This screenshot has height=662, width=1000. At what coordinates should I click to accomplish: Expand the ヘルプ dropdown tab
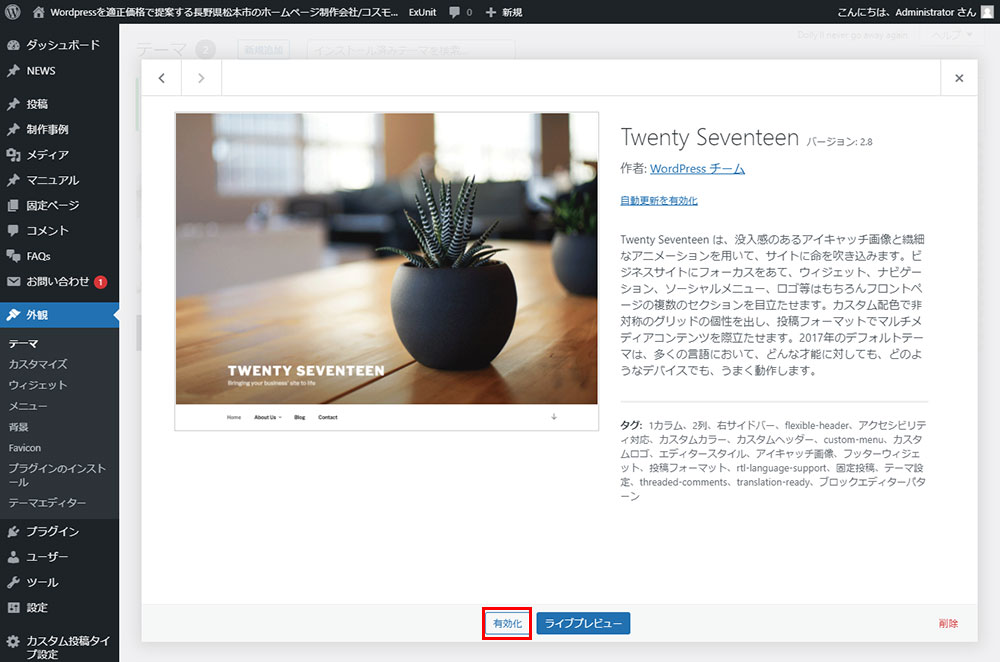click(951, 35)
